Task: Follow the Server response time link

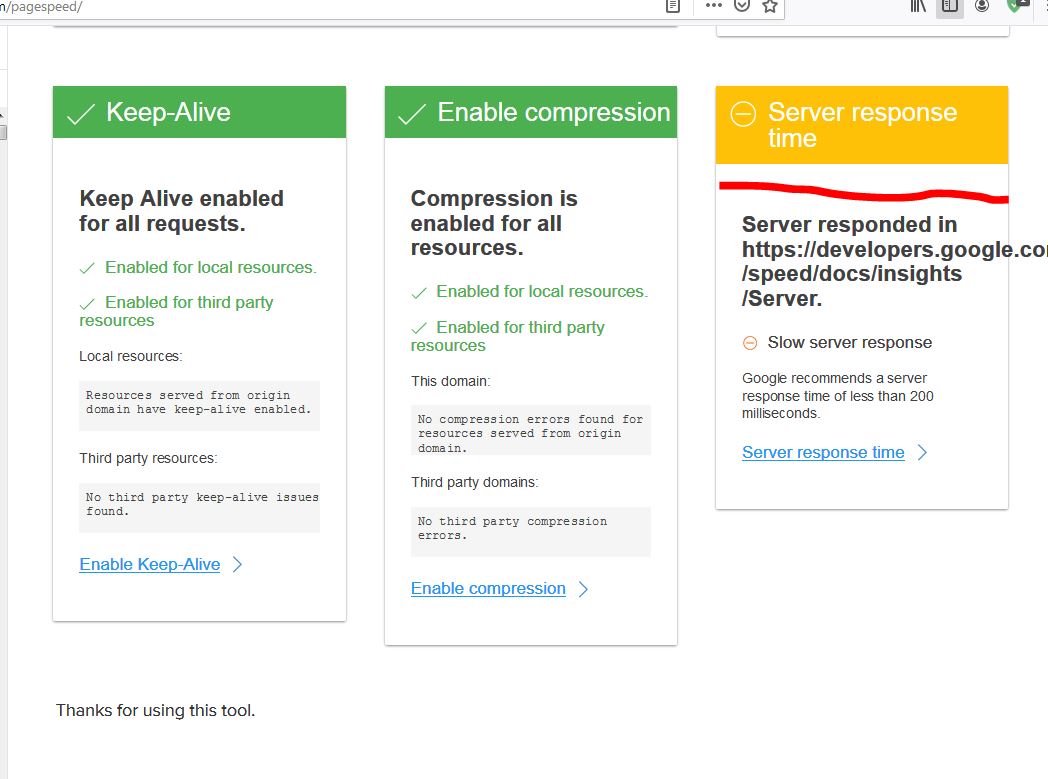Action: (x=823, y=452)
